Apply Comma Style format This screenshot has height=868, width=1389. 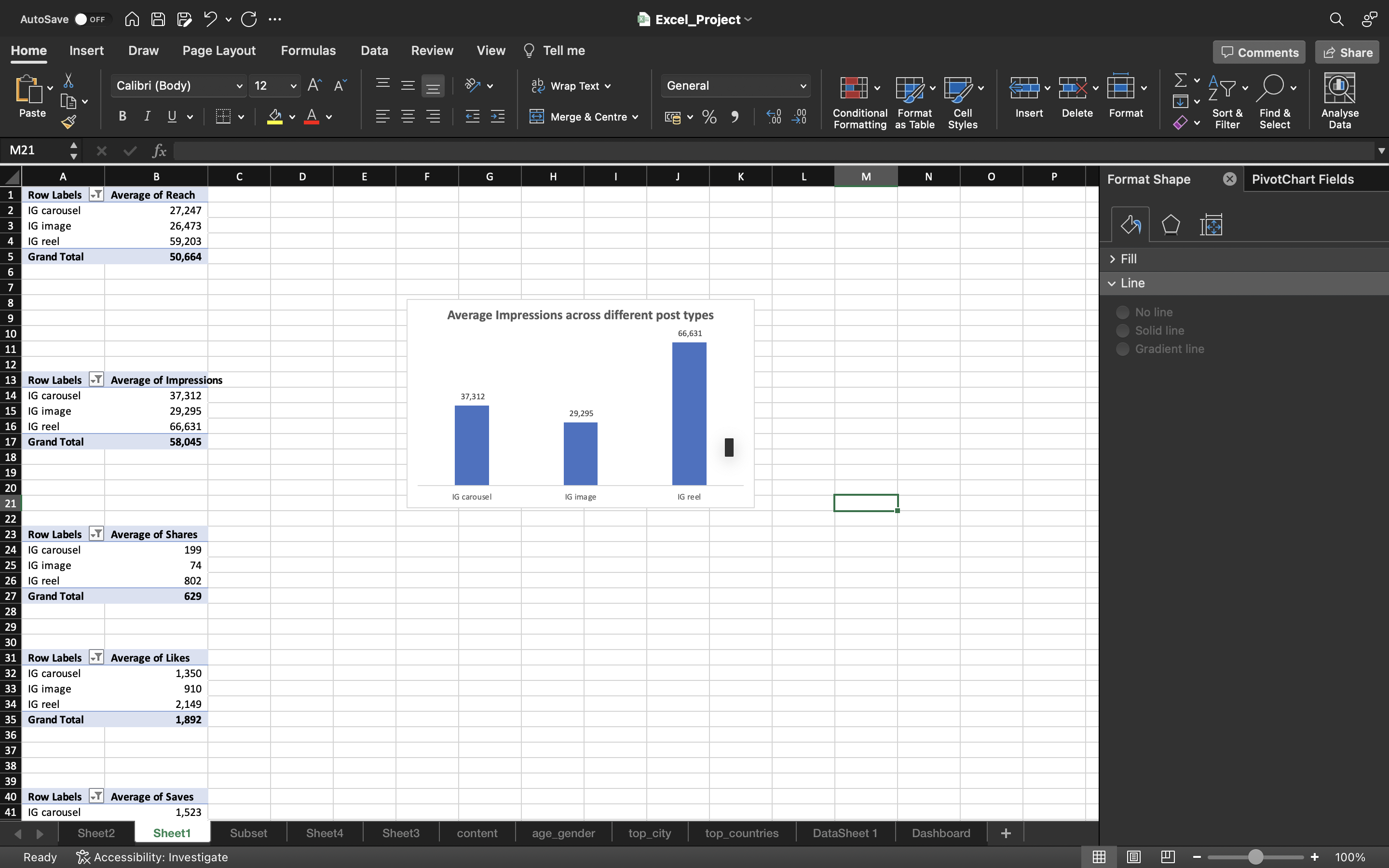pyautogui.click(x=735, y=117)
